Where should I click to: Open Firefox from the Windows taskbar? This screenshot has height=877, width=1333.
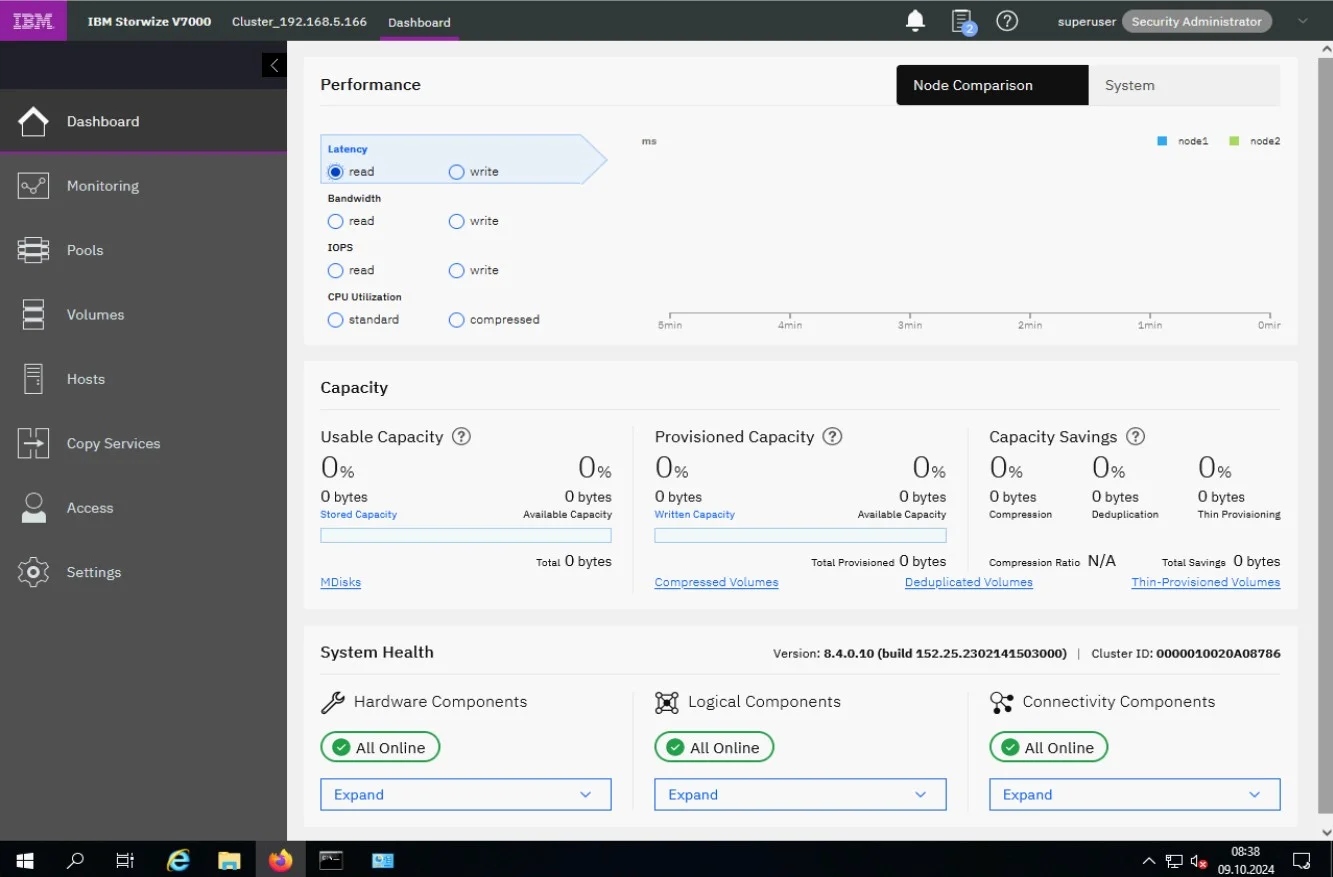[x=280, y=860]
